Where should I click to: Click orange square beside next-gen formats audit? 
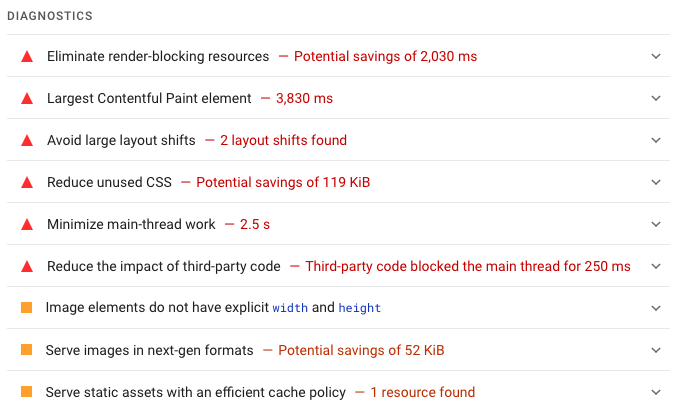26,350
